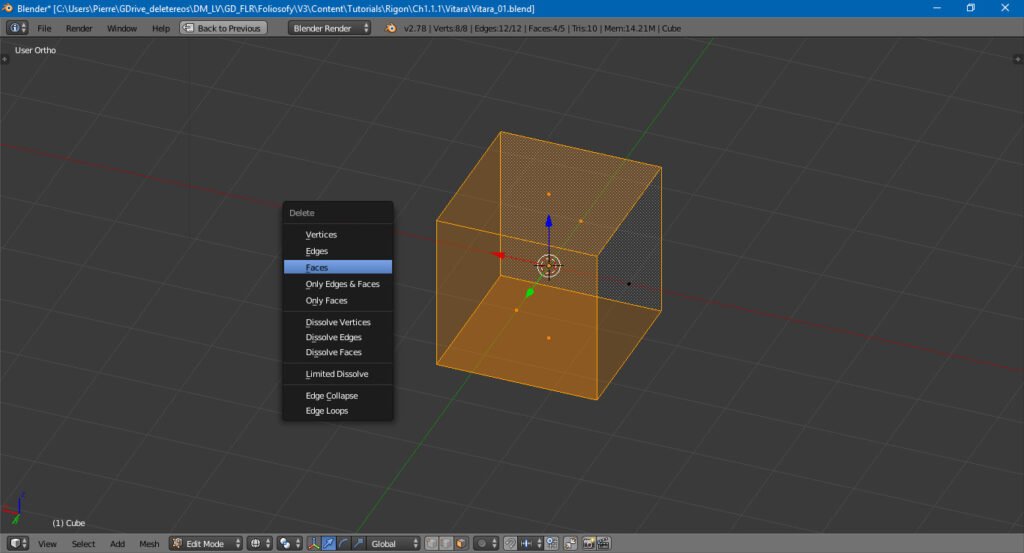Choose Only Edges & Faces
1024x553 pixels.
(x=338, y=284)
